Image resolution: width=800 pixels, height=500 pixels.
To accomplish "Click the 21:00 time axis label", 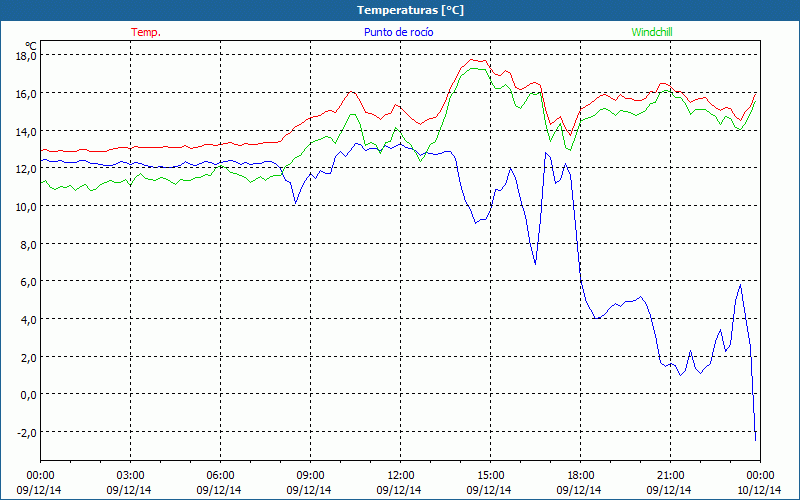I will click(x=670, y=476).
